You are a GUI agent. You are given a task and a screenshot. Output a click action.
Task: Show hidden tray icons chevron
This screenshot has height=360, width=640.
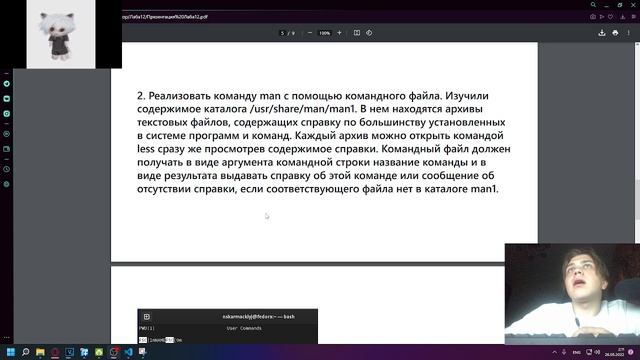tap(554, 352)
